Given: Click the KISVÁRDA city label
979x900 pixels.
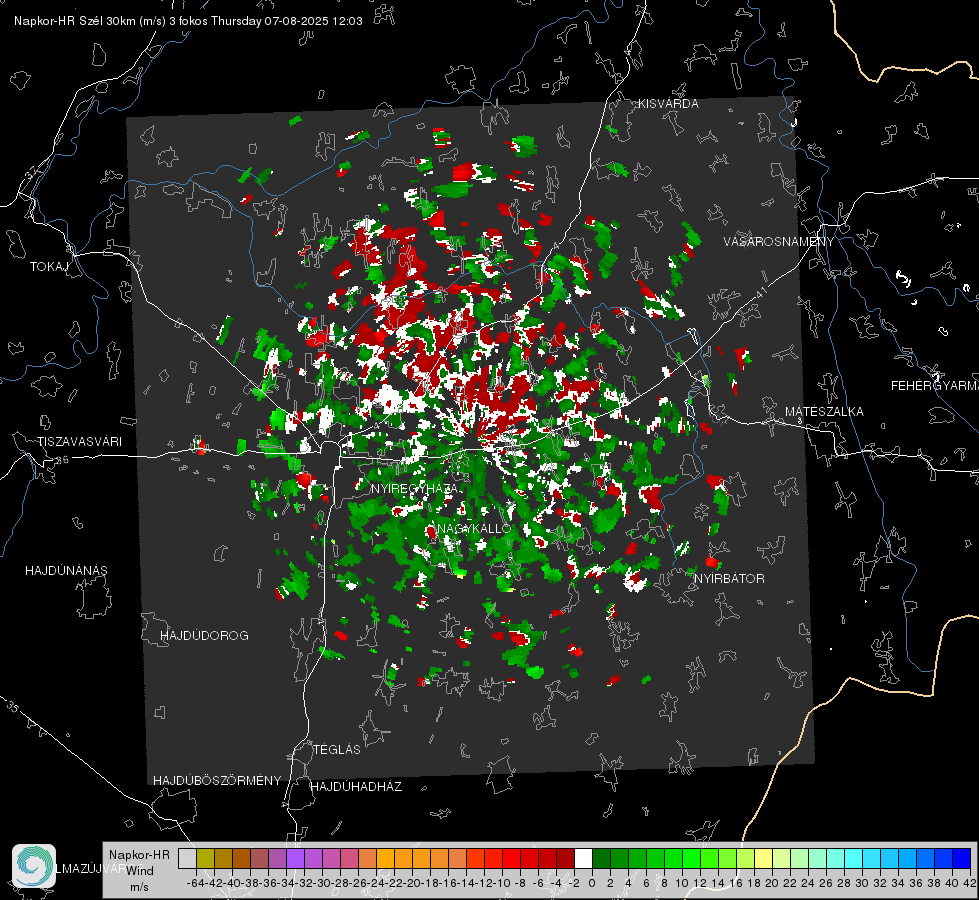Looking at the screenshot, I should pos(668,104).
